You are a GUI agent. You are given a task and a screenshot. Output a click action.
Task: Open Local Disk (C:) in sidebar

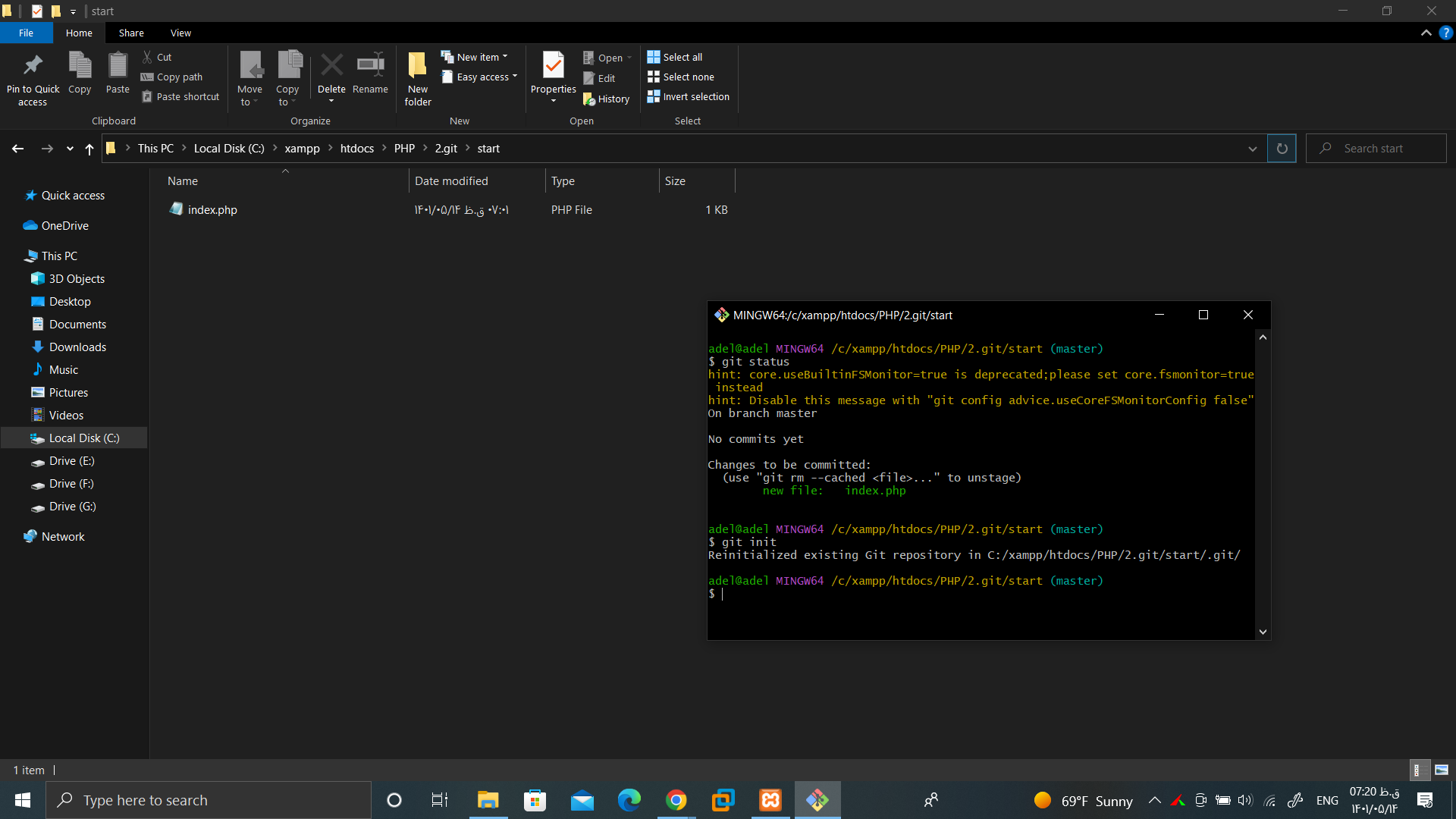[x=74, y=438]
